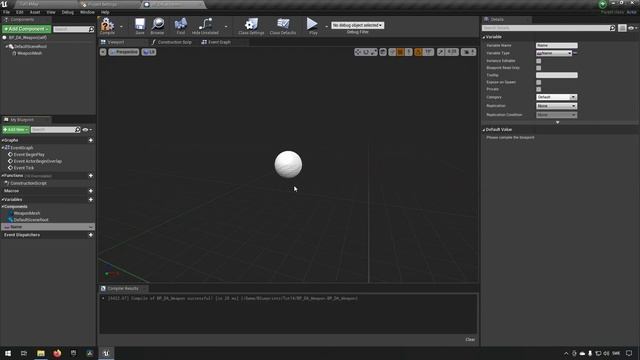
Task: Toggle Instance Editable checkbox
Action: coord(538,61)
